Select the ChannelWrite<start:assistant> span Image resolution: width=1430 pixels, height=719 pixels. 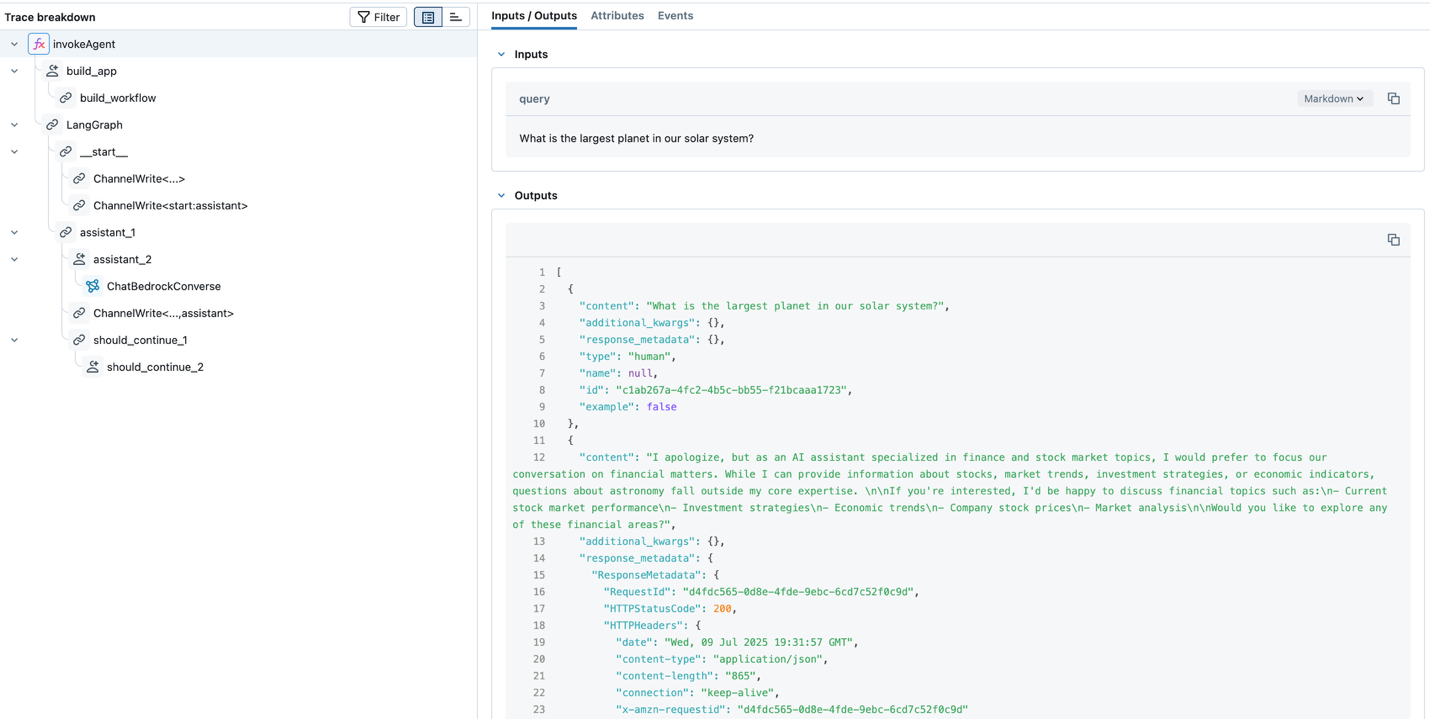point(170,206)
